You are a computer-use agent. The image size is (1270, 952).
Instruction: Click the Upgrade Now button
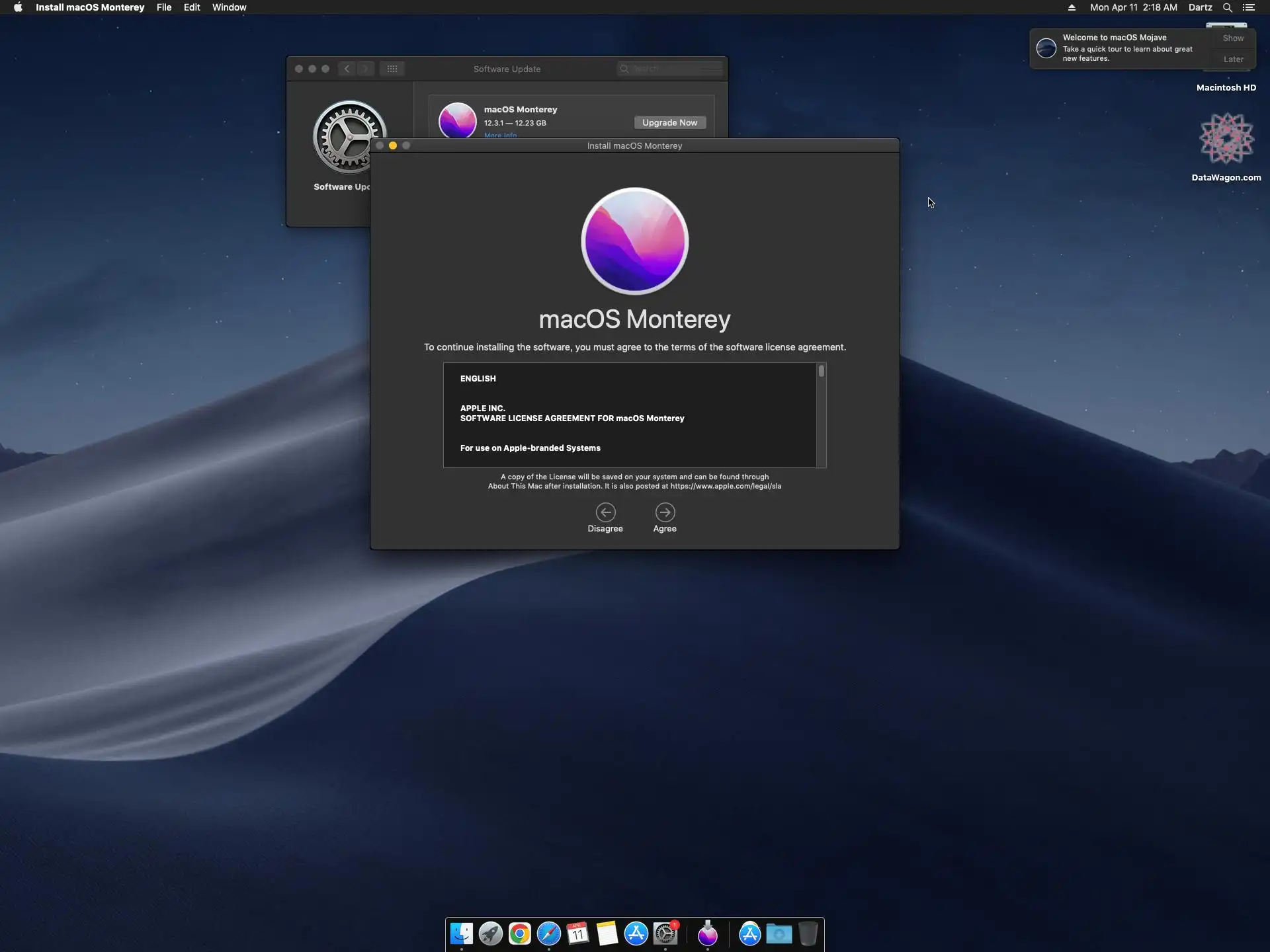[669, 122]
